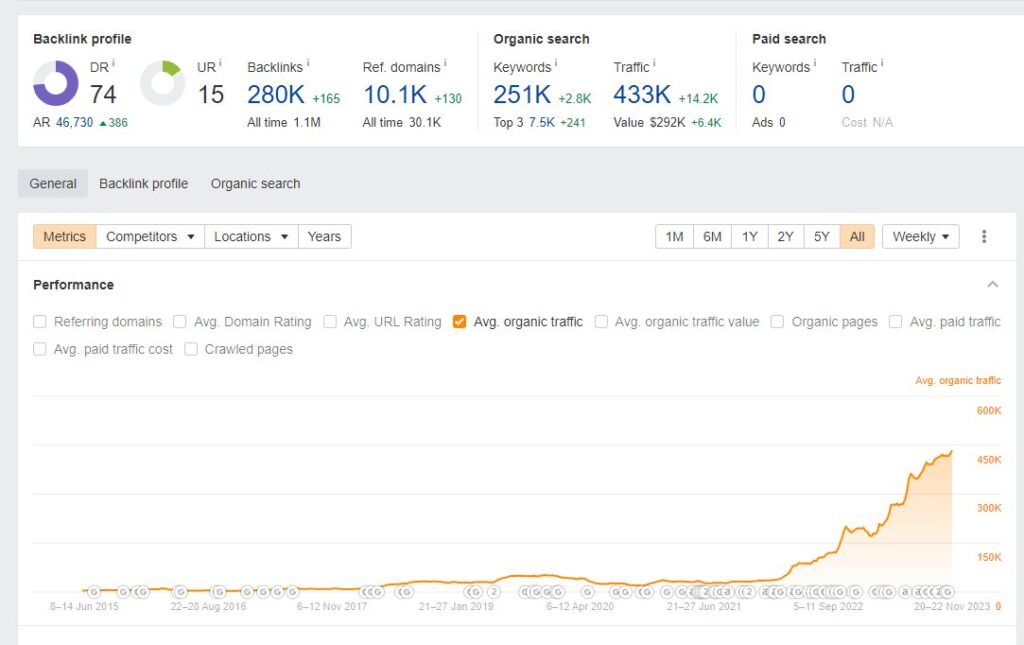Viewport: 1024px width, 645px height.
Task: Click the Backlinks info icon
Action: [307, 65]
